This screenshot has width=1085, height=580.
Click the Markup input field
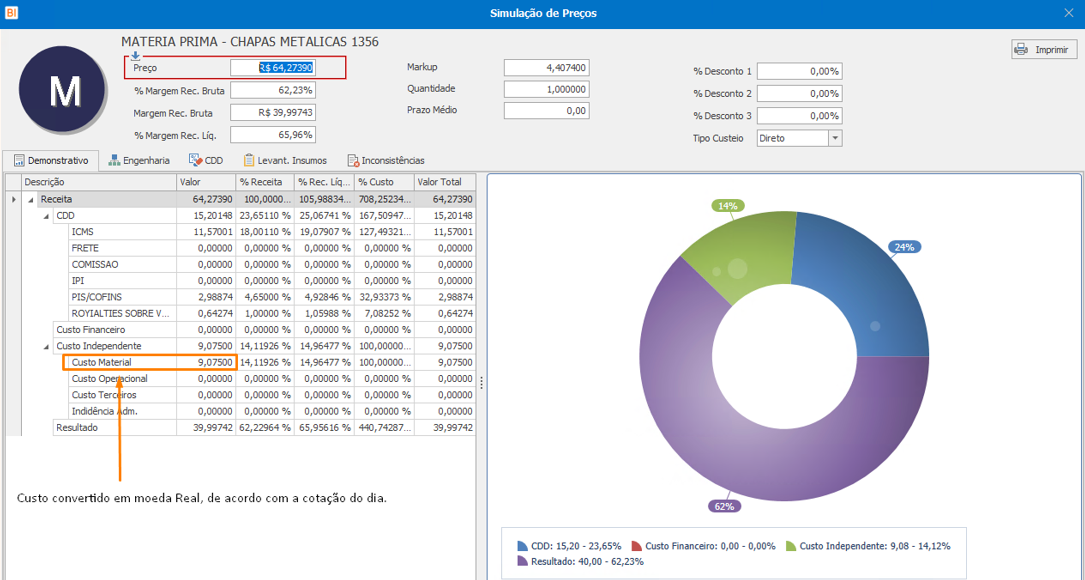(547, 68)
